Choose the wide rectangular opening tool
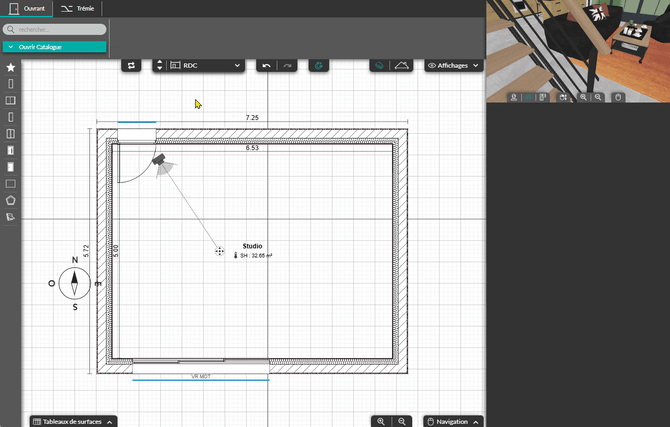 click(x=11, y=184)
